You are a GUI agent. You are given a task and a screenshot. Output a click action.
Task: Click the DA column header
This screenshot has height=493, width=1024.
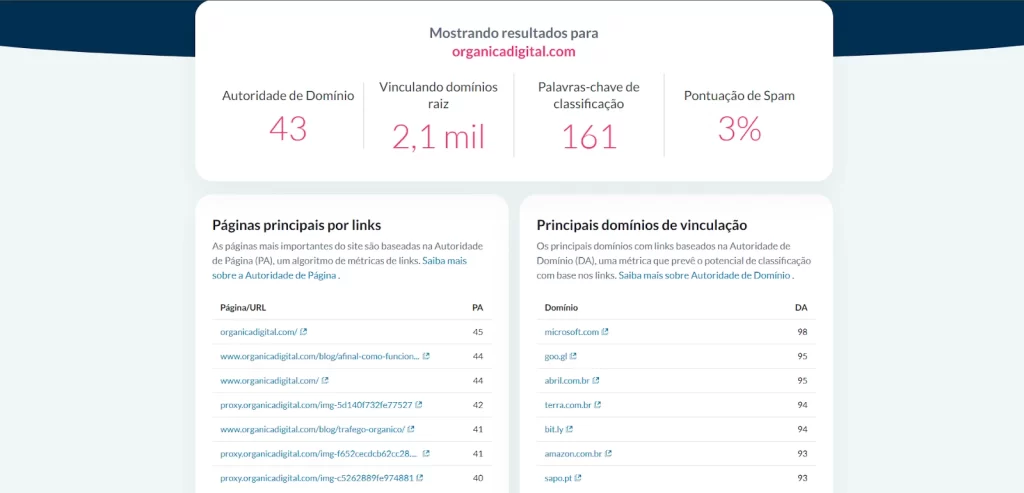(x=801, y=307)
